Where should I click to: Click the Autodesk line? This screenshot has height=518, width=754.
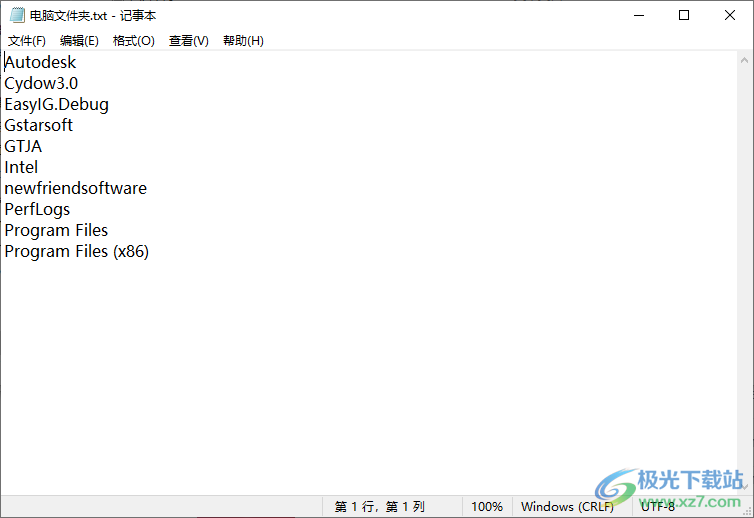click(40, 63)
